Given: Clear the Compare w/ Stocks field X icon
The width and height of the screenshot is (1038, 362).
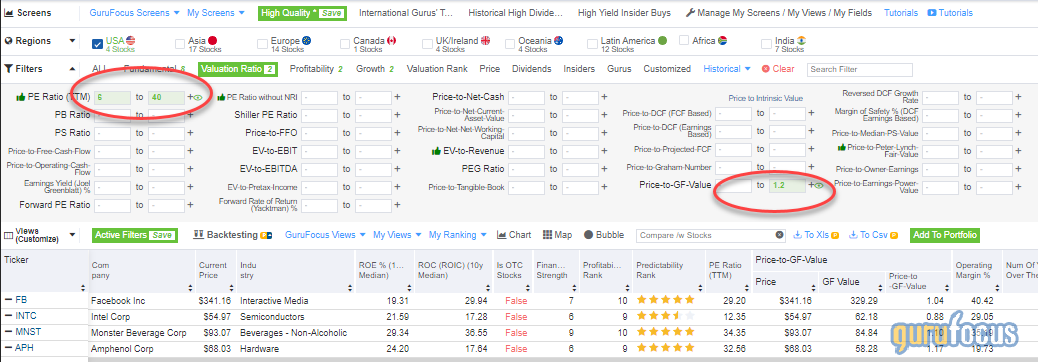Looking at the screenshot, I should click(x=780, y=235).
